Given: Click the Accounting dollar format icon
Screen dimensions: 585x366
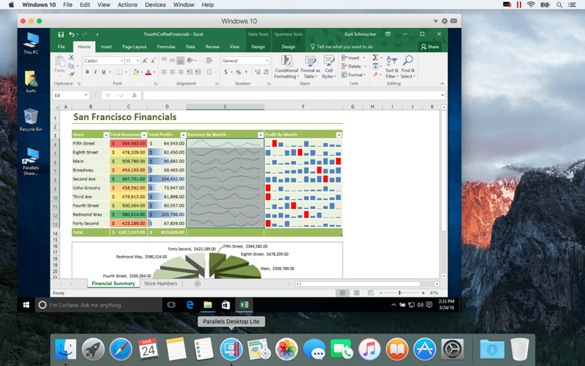Looking at the screenshot, I should point(226,72).
